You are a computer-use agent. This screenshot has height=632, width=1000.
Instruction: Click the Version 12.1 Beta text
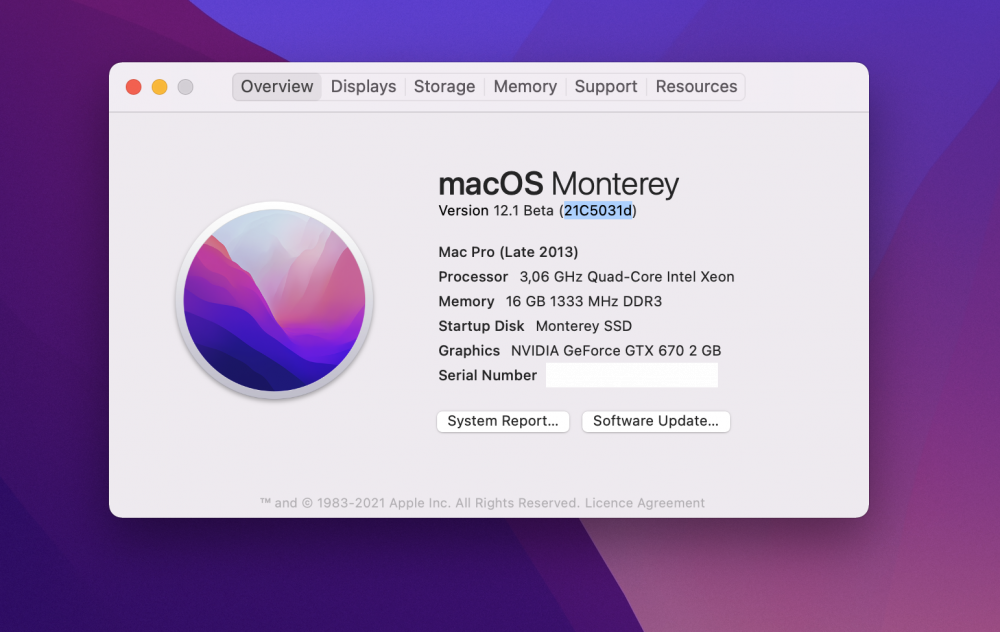coord(496,210)
